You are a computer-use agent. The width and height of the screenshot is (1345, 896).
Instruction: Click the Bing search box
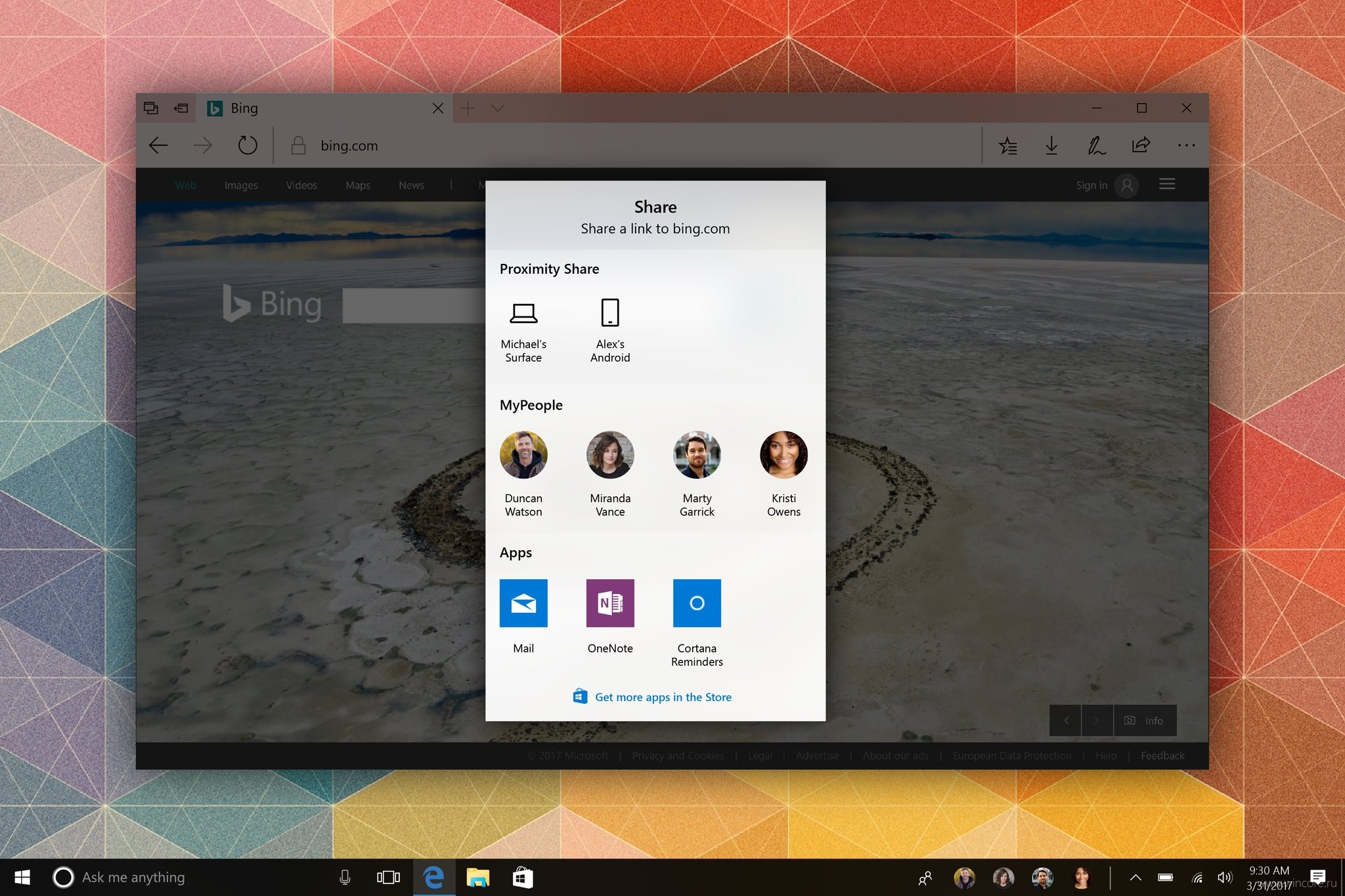click(x=414, y=305)
